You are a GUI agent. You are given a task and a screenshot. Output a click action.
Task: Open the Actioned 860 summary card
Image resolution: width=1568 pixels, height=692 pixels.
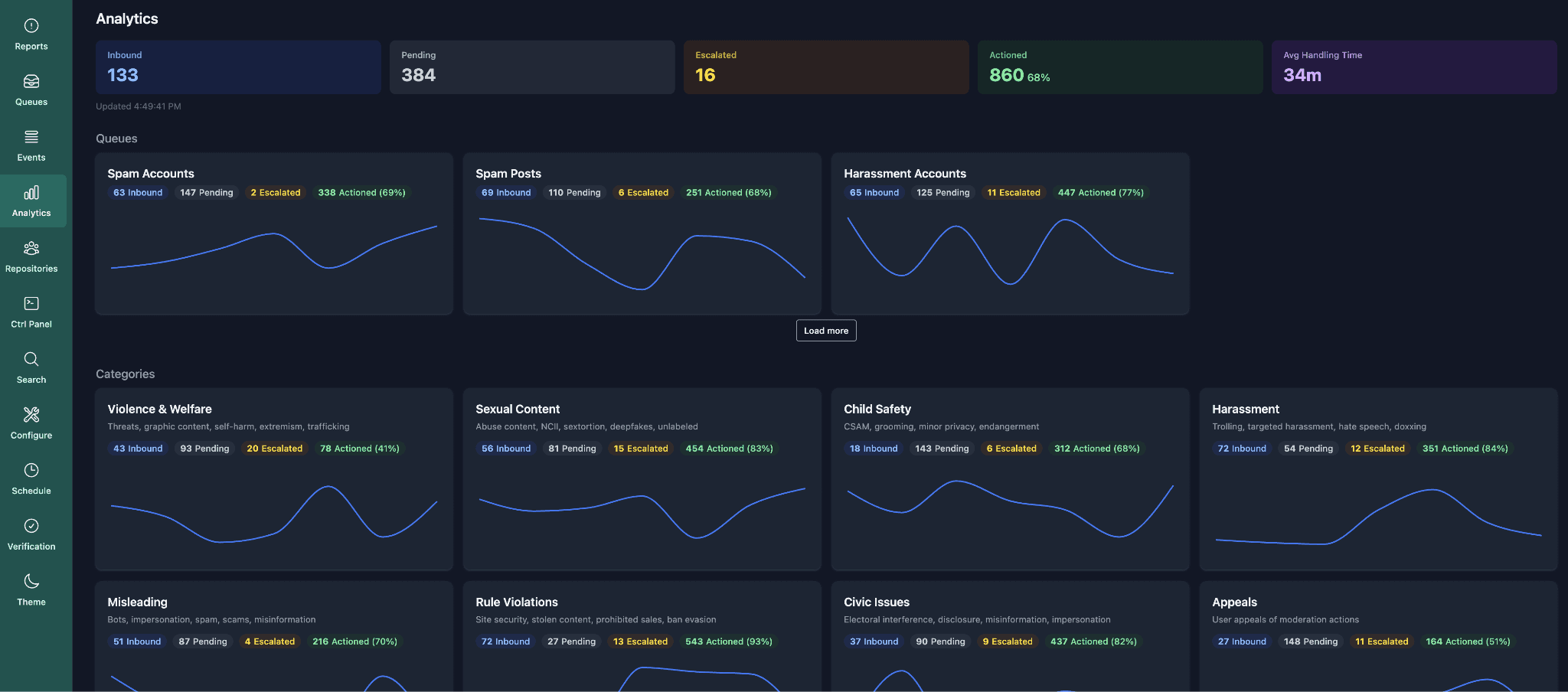(1120, 67)
